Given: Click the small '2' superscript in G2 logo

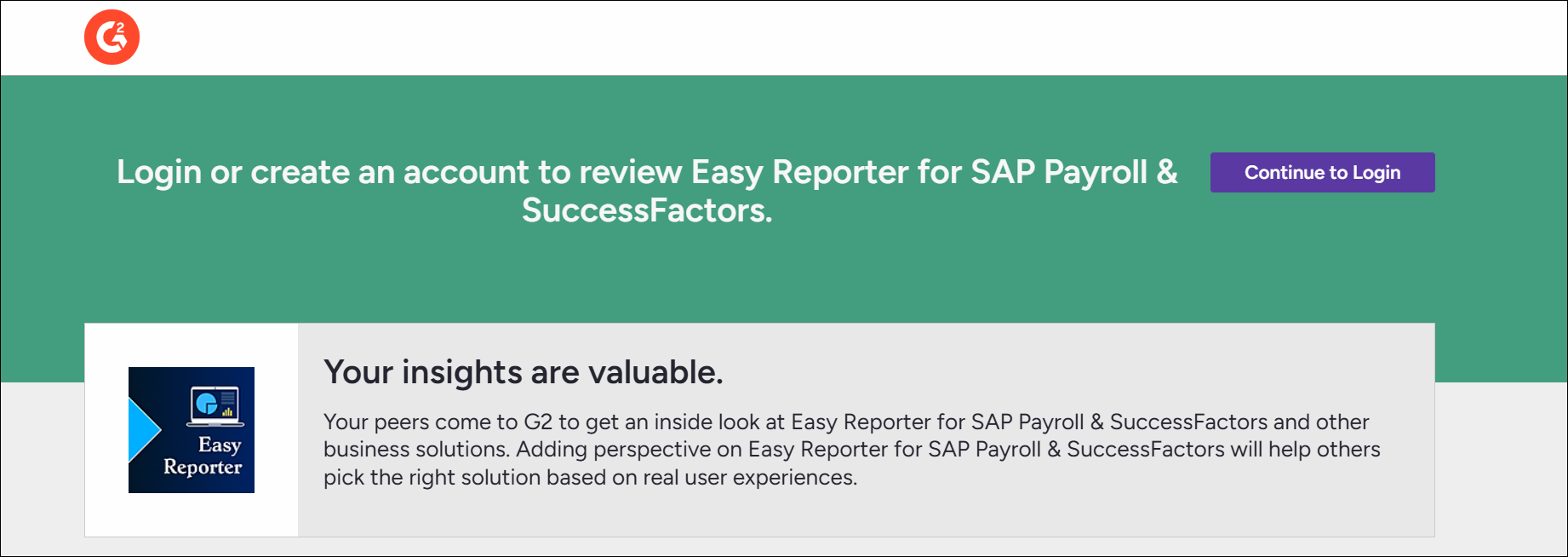Looking at the screenshot, I should [121, 29].
